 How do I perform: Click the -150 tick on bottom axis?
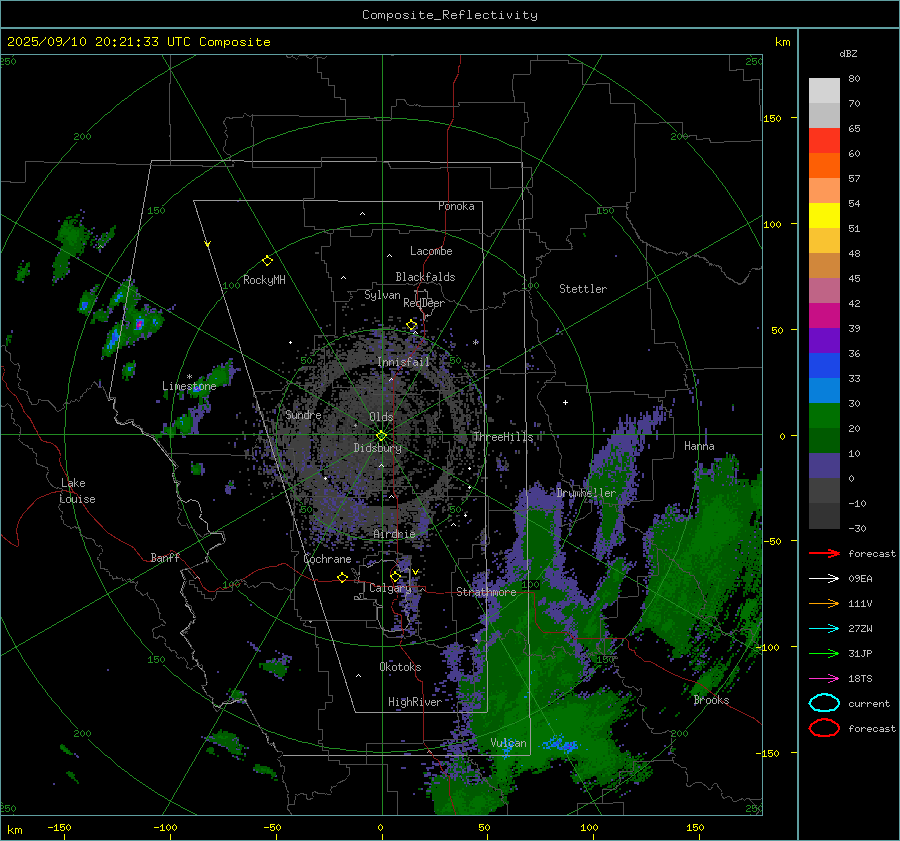pos(59,827)
